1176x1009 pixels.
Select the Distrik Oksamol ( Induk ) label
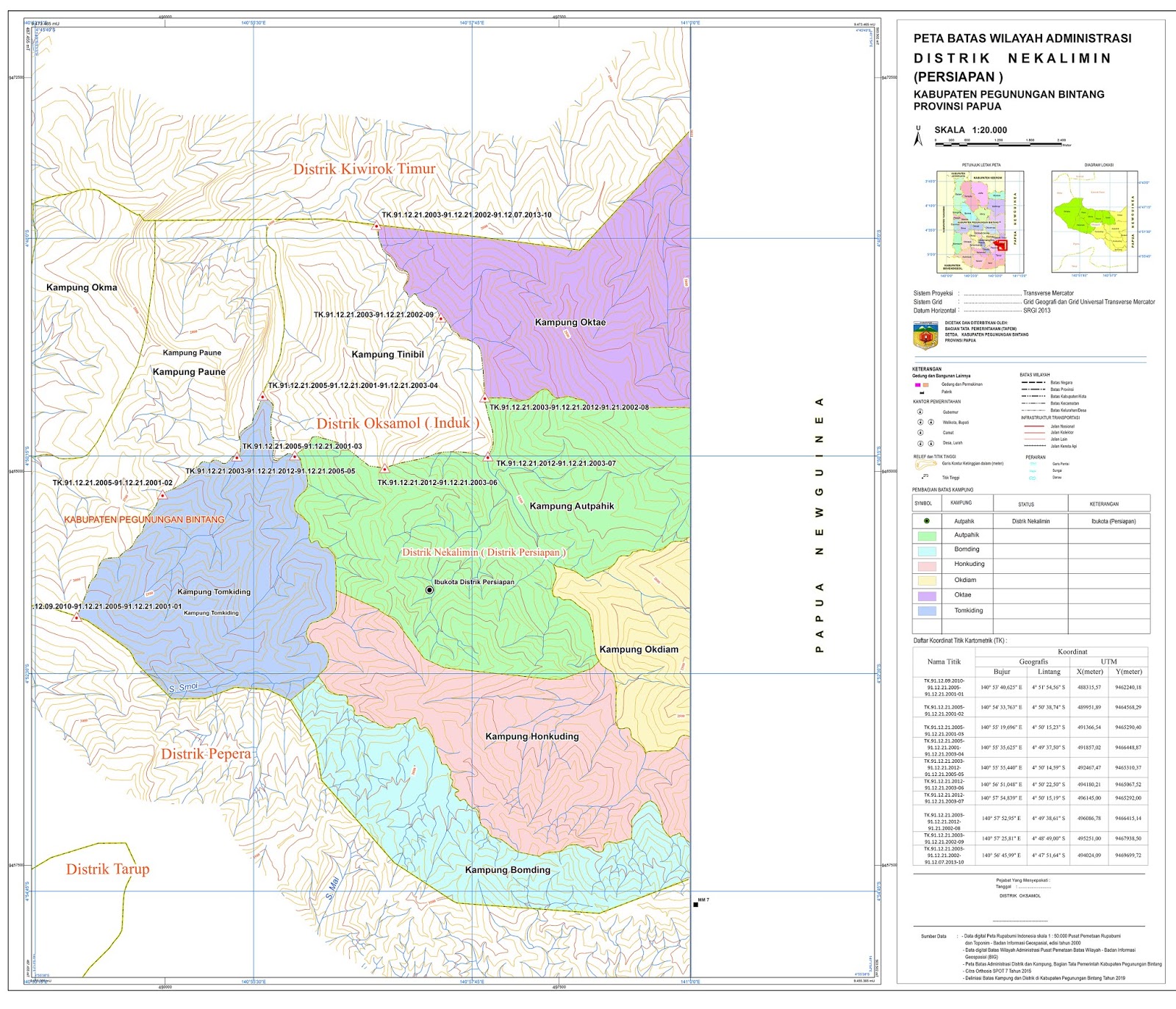(x=398, y=423)
